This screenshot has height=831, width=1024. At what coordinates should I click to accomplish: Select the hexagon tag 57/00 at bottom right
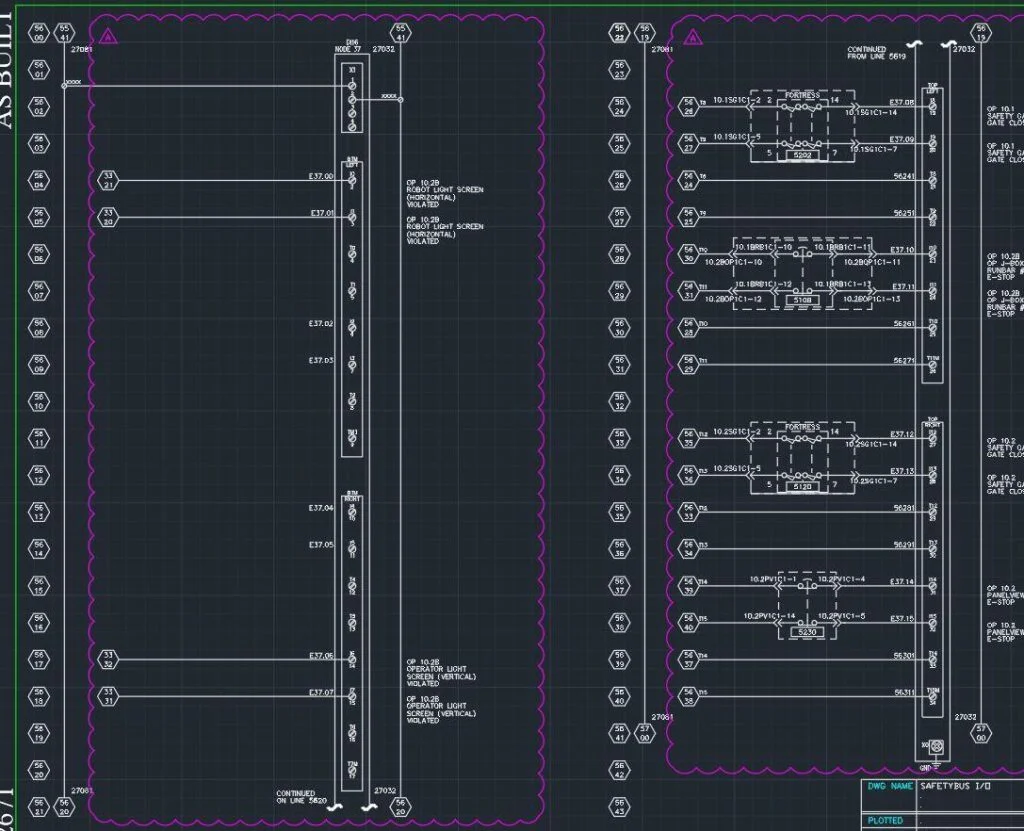(981, 733)
